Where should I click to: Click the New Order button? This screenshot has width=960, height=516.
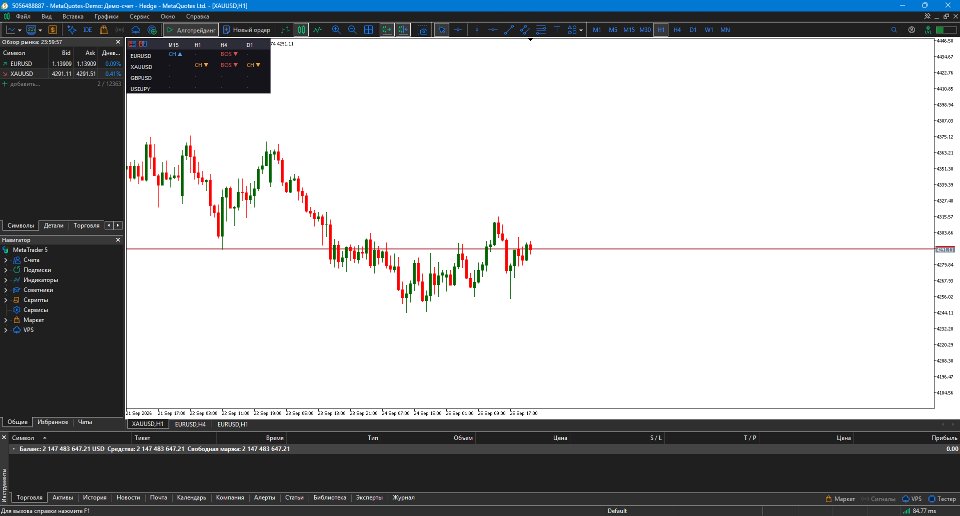(246, 29)
